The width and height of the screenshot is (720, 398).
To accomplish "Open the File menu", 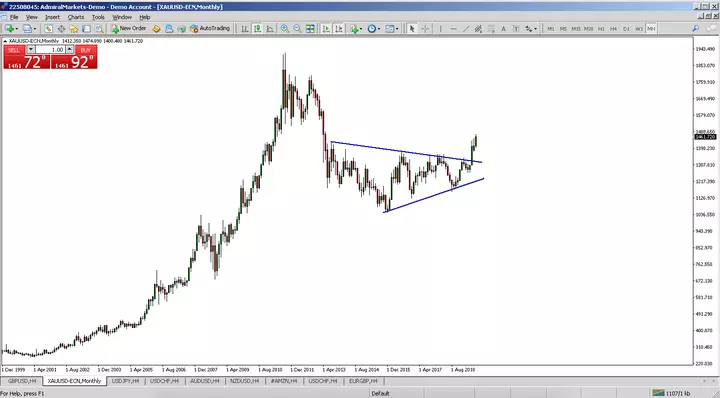I will point(14,17).
